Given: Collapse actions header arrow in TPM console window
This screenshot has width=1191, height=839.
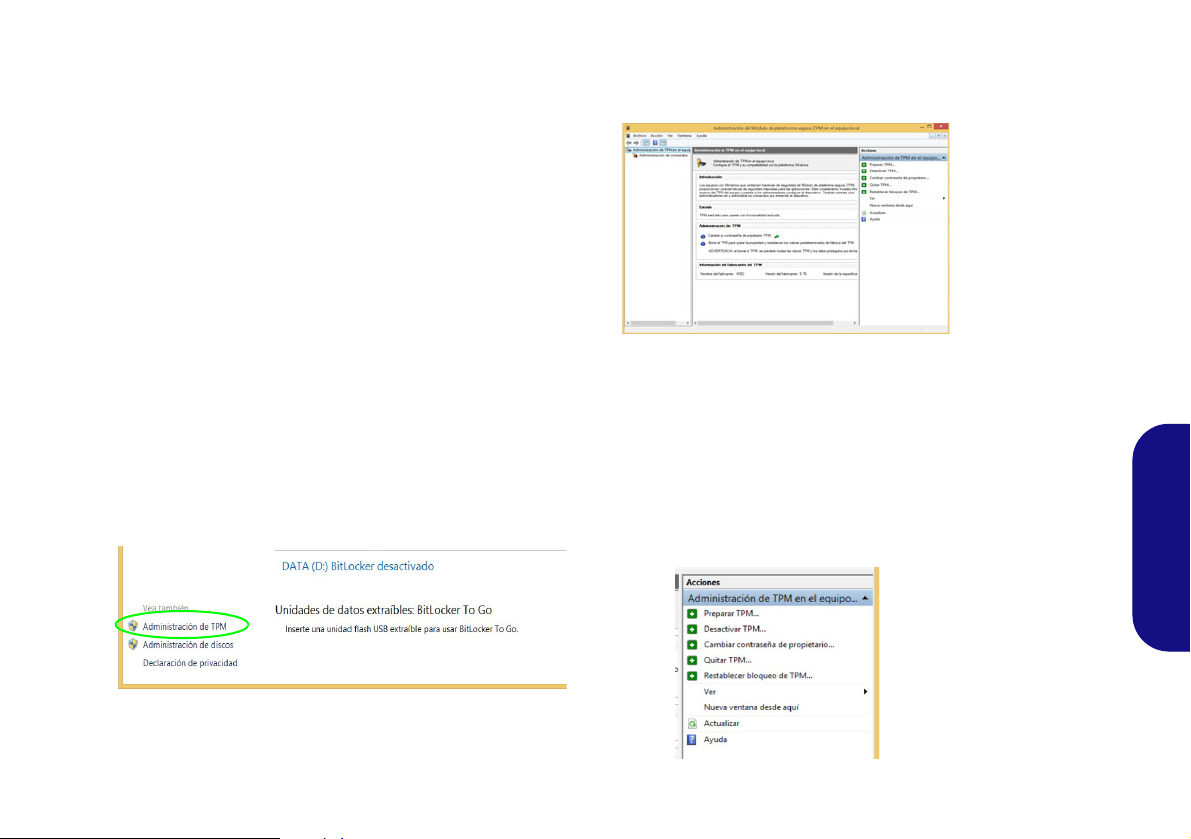Looking at the screenshot, I should pyautogui.click(x=944, y=158).
